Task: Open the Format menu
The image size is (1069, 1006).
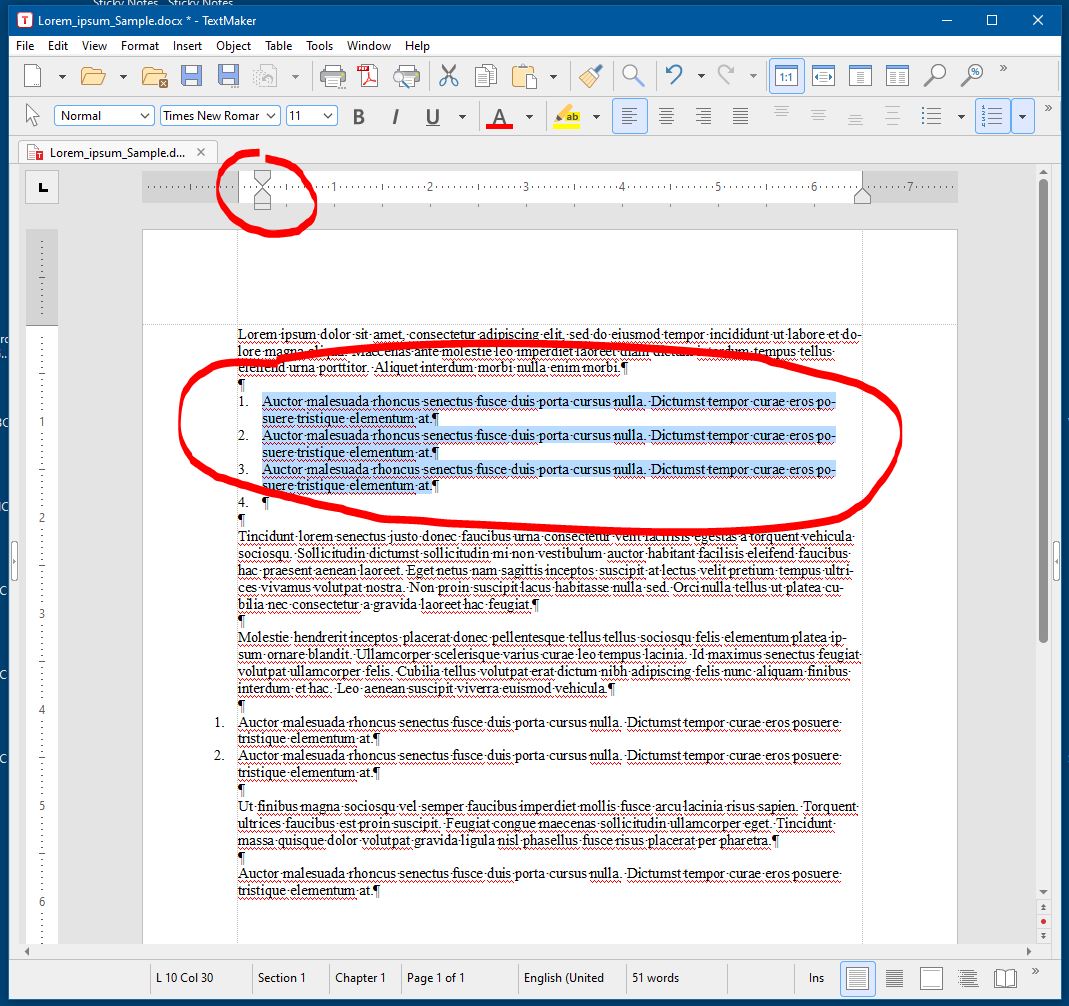Action: [x=140, y=45]
